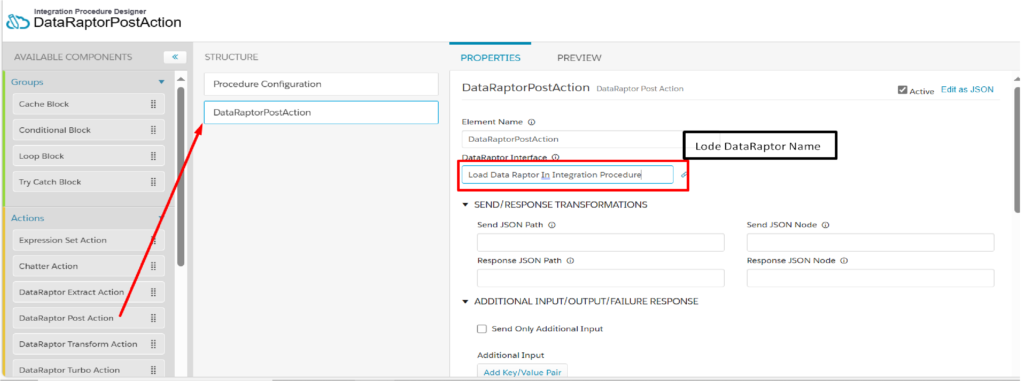The height and width of the screenshot is (383, 1024).
Task: Switch to the Preview tab
Action: coord(579,58)
